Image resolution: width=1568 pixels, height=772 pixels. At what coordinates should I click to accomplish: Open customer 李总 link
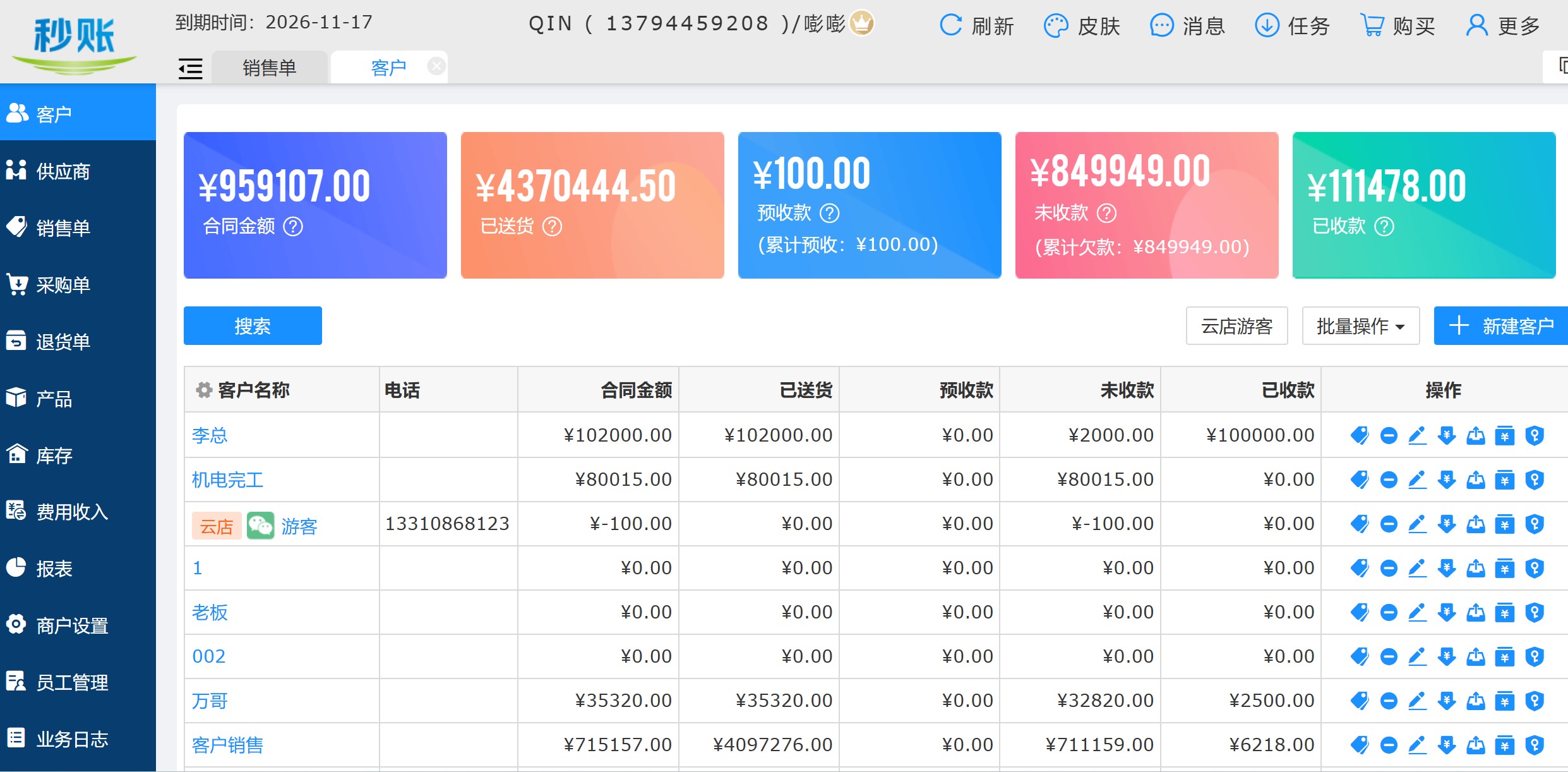point(210,435)
